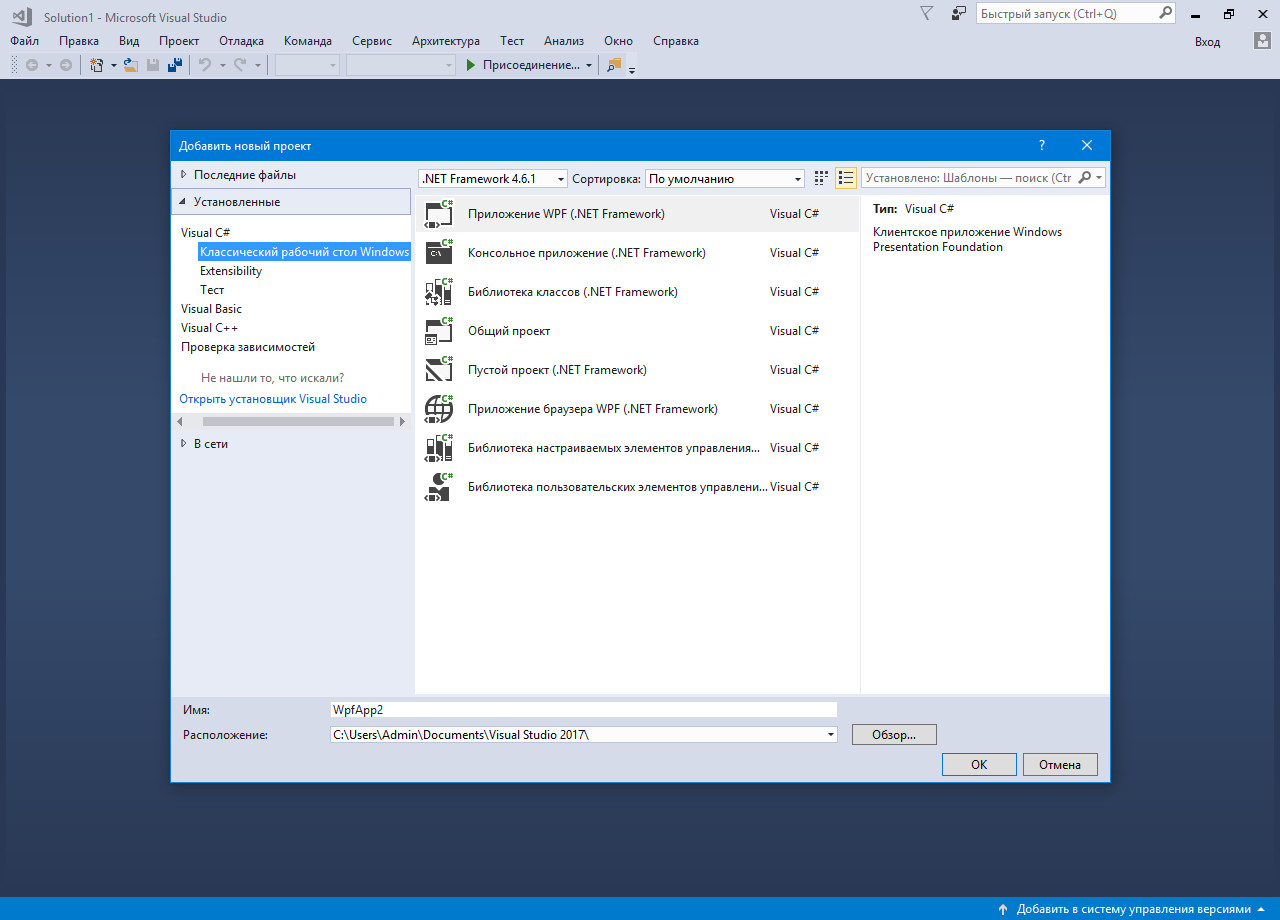Open the .NET Framework 4.6.1 version dropdown
The image size is (1280, 920).
point(493,178)
